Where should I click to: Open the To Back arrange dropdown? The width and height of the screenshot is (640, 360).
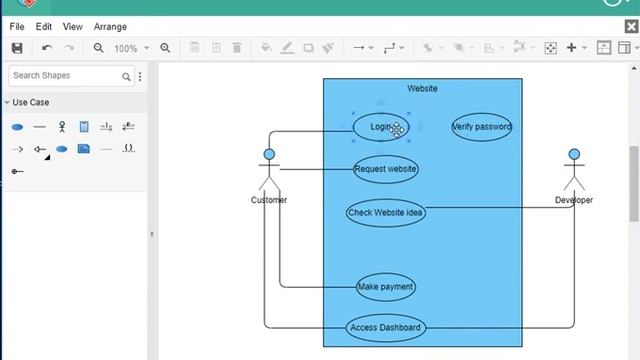coord(464,48)
